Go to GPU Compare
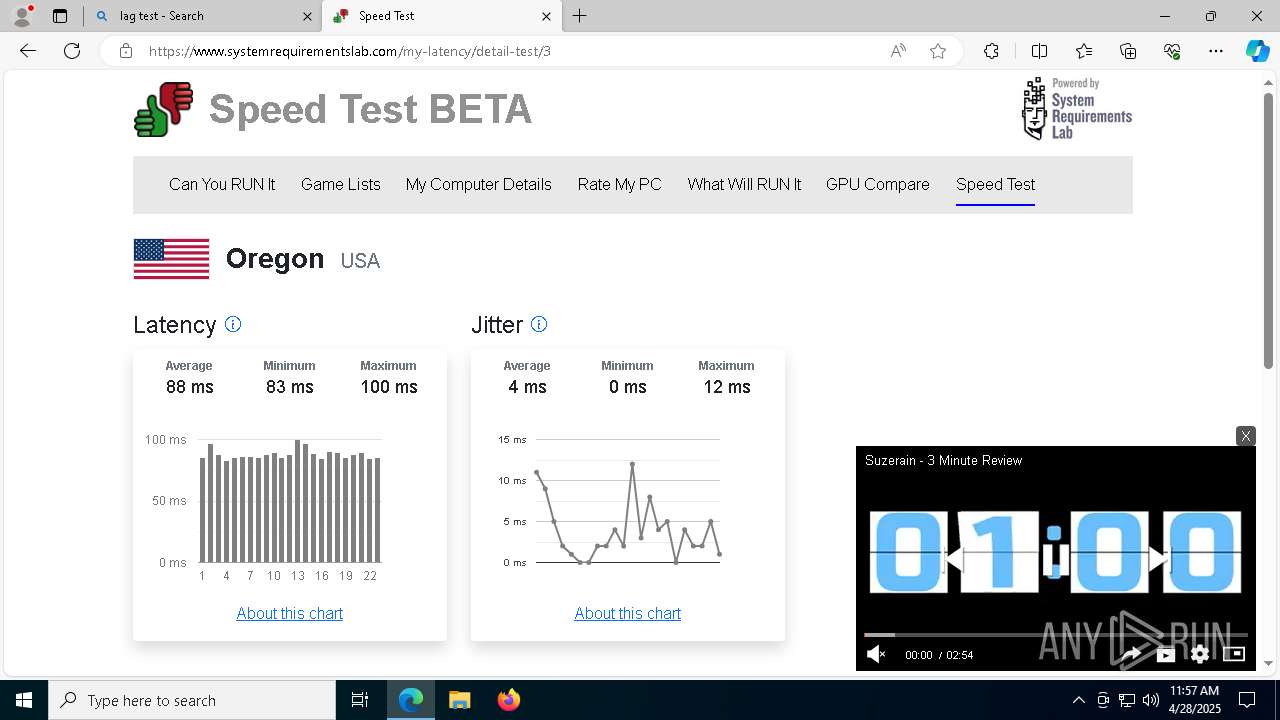This screenshot has height=720, width=1280. pyautogui.click(x=878, y=184)
